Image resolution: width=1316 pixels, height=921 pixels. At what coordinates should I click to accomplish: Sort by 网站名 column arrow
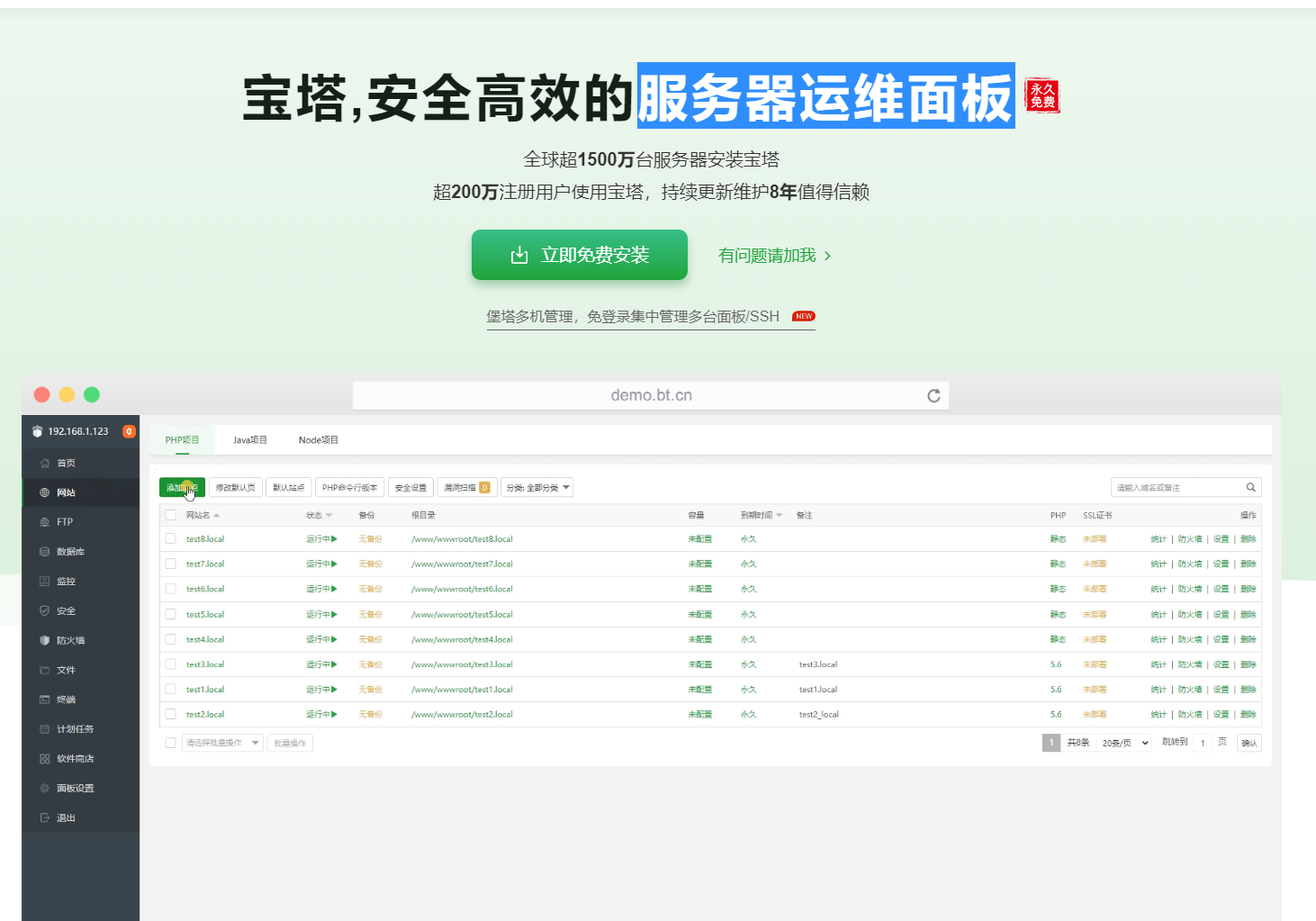click(x=217, y=515)
